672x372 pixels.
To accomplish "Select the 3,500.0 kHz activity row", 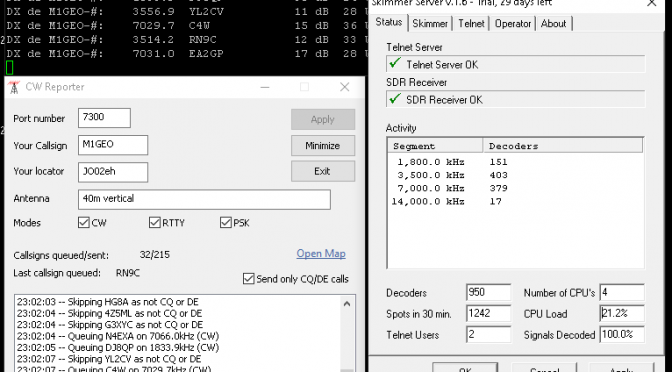I will point(515,175).
